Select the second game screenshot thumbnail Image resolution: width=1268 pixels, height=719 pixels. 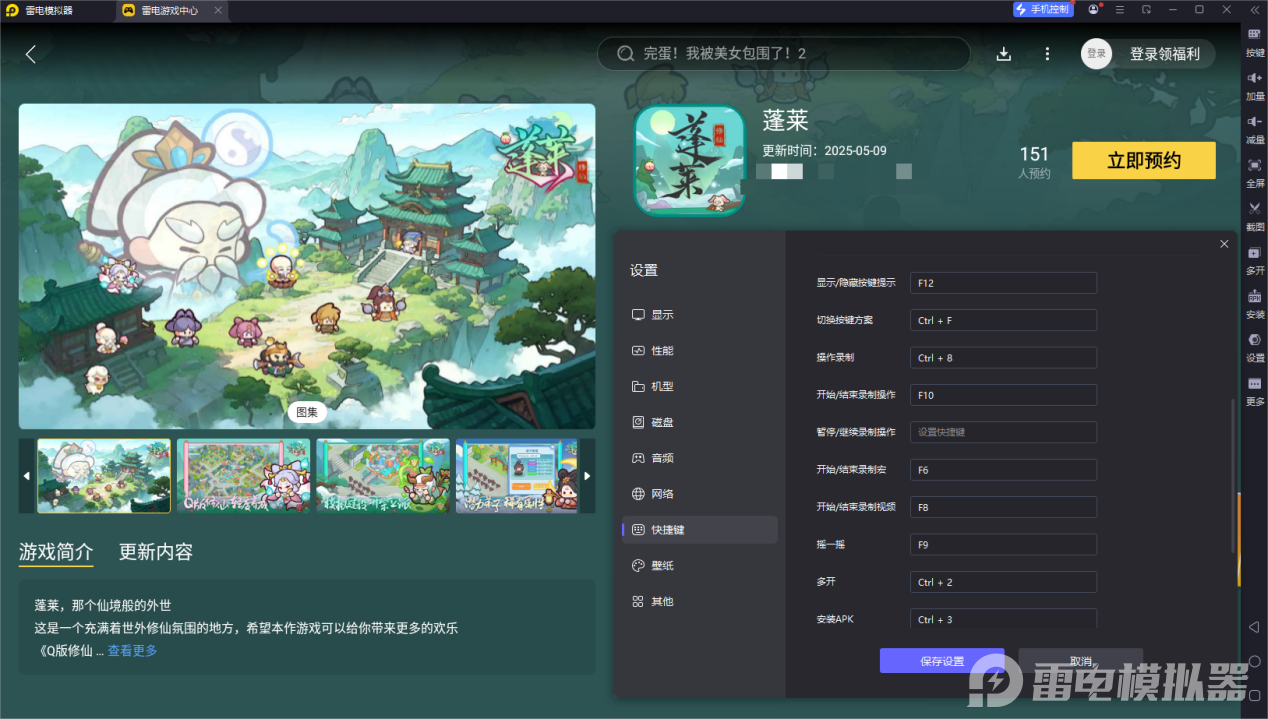coord(243,476)
